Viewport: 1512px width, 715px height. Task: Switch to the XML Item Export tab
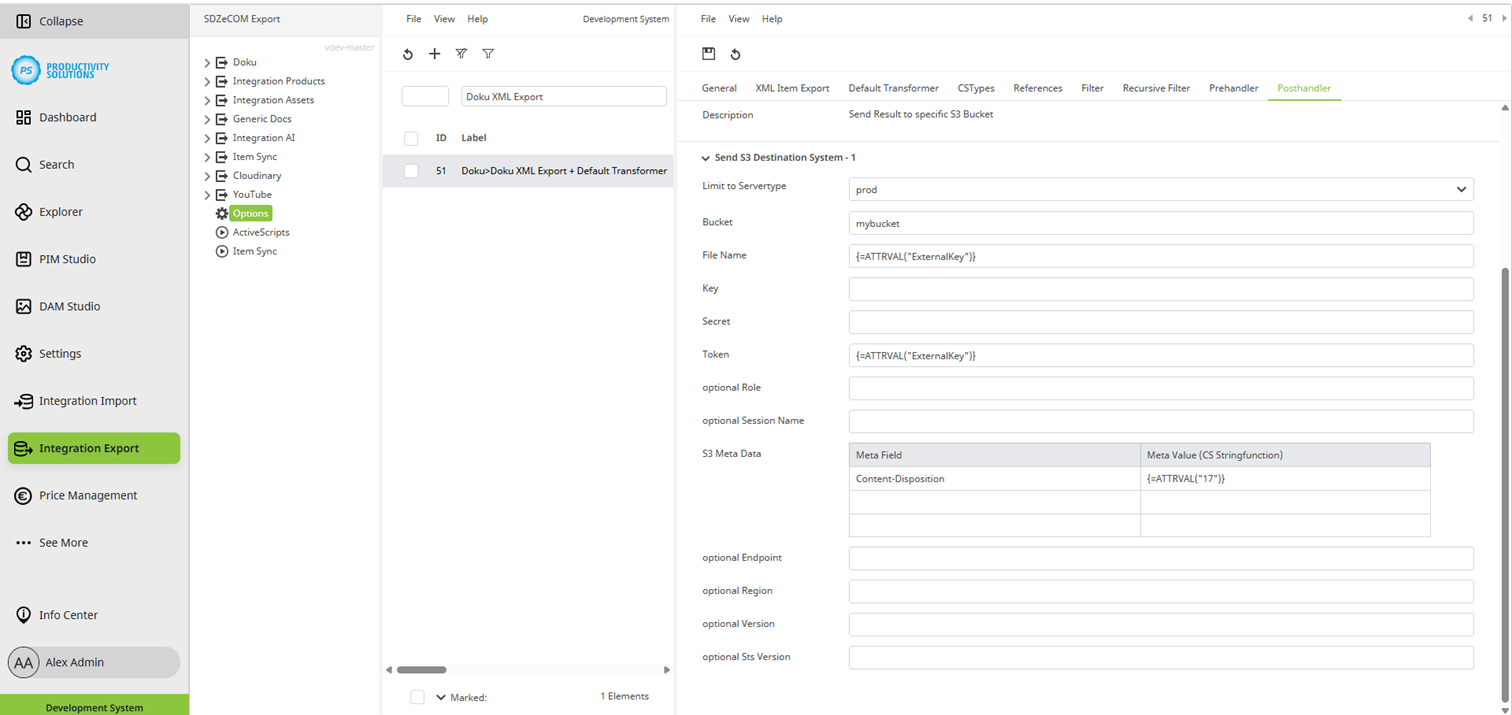792,88
